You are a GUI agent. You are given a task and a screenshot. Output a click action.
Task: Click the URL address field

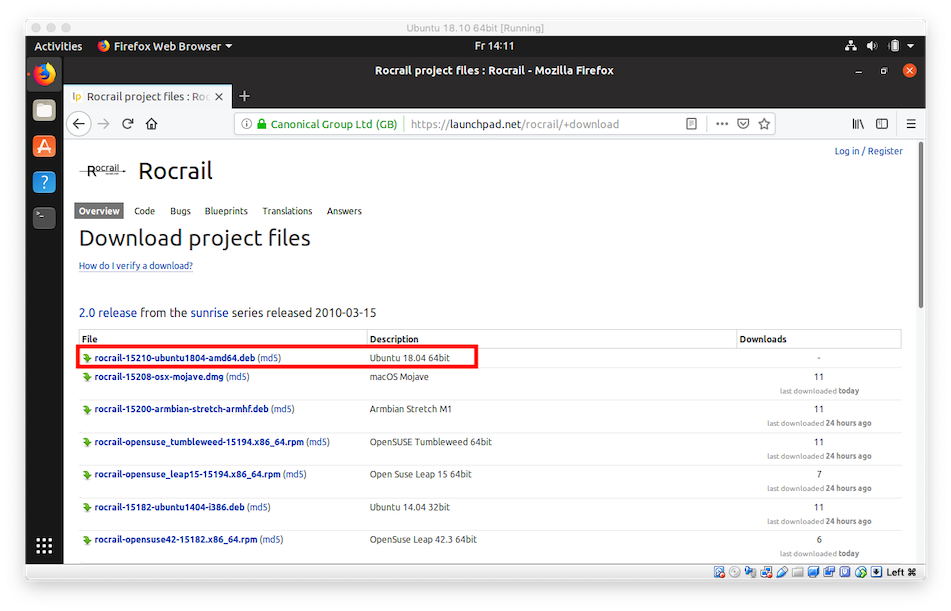click(540, 124)
